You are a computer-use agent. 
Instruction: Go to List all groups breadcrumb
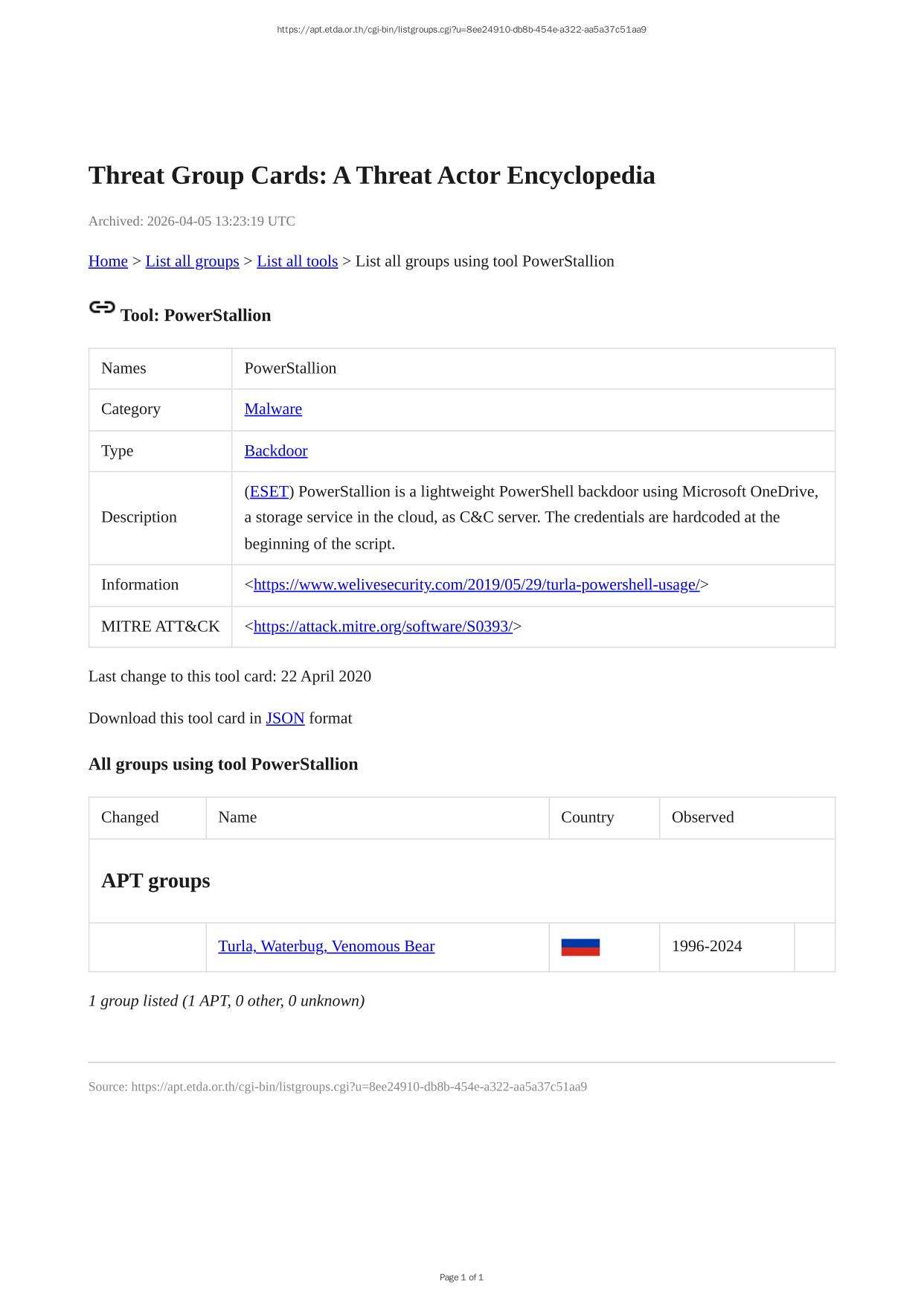click(192, 261)
